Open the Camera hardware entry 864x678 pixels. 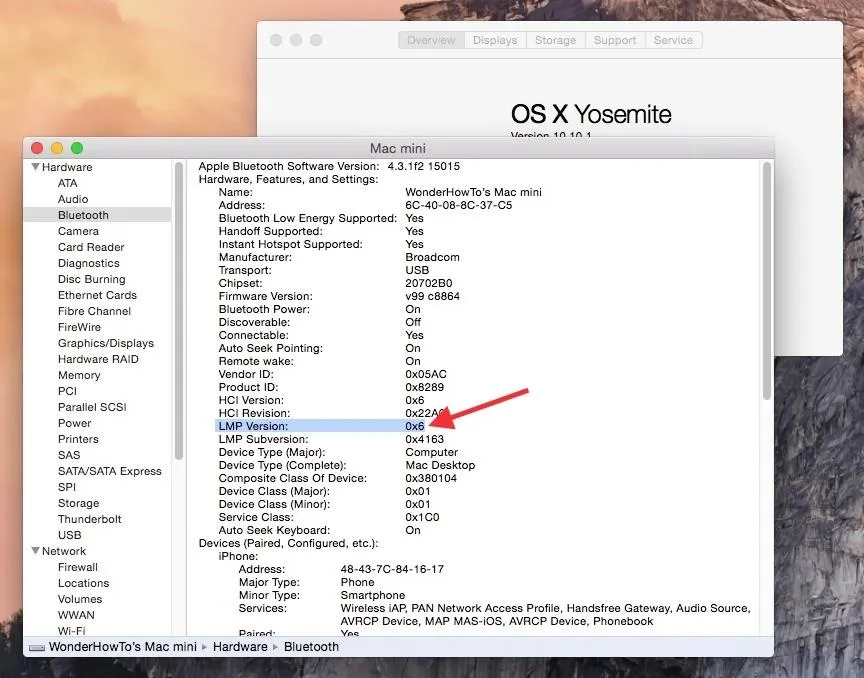(78, 231)
